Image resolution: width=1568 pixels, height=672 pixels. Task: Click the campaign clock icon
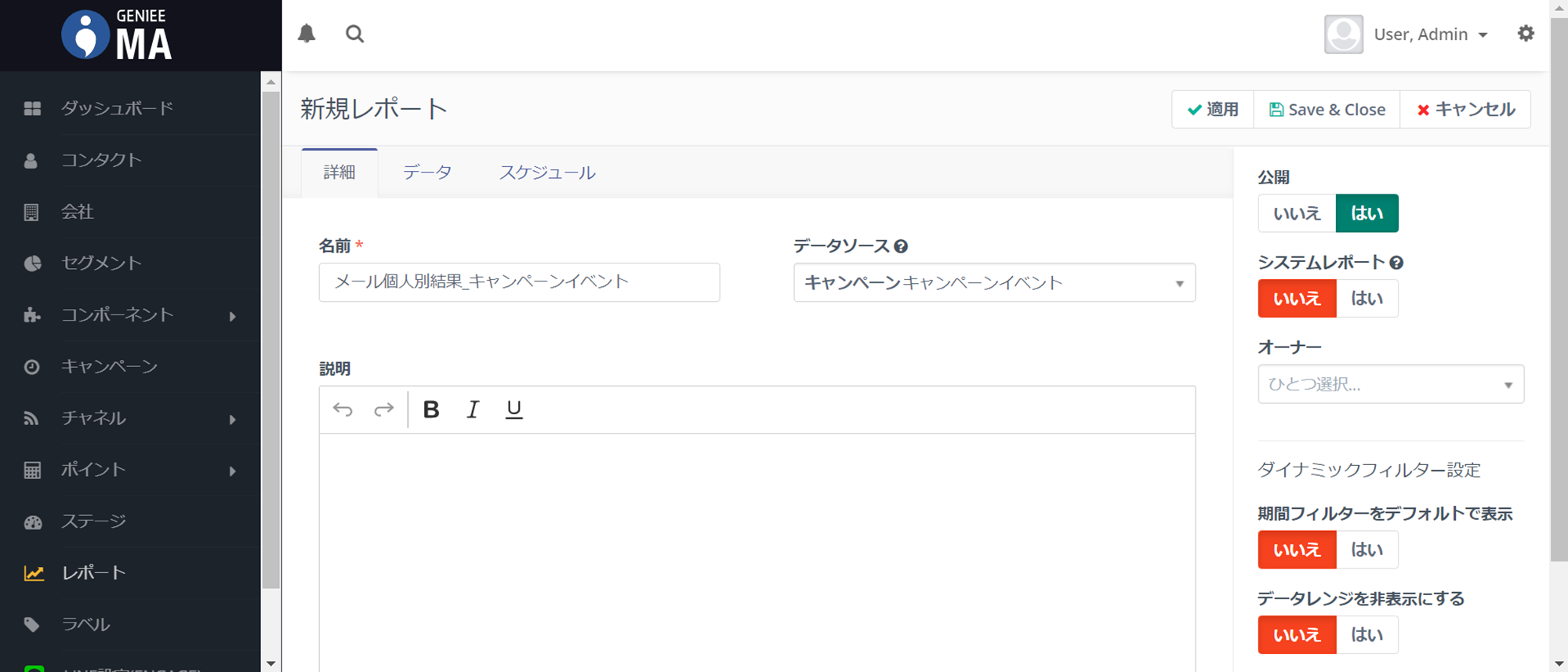click(31, 367)
